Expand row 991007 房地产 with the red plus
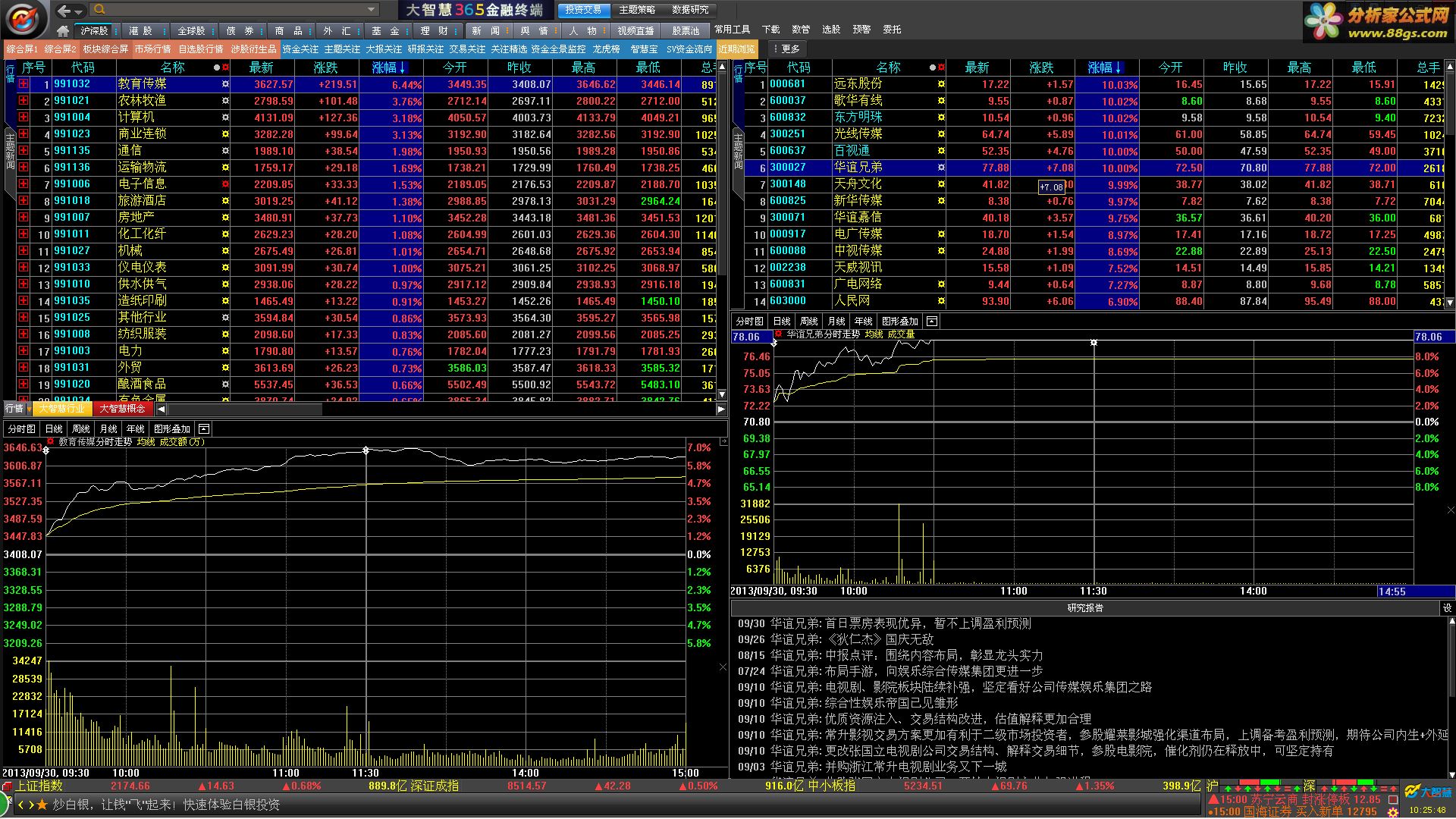 pyautogui.click(x=24, y=218)
